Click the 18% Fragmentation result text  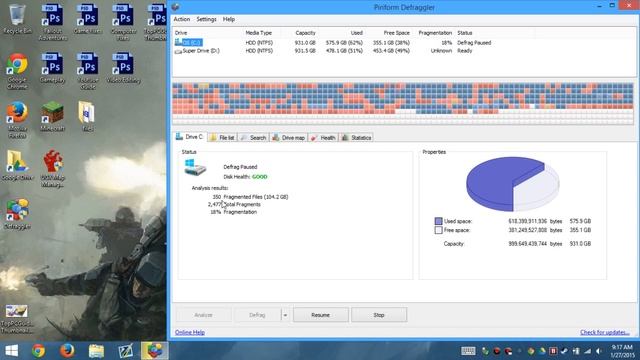click(234, 212)
